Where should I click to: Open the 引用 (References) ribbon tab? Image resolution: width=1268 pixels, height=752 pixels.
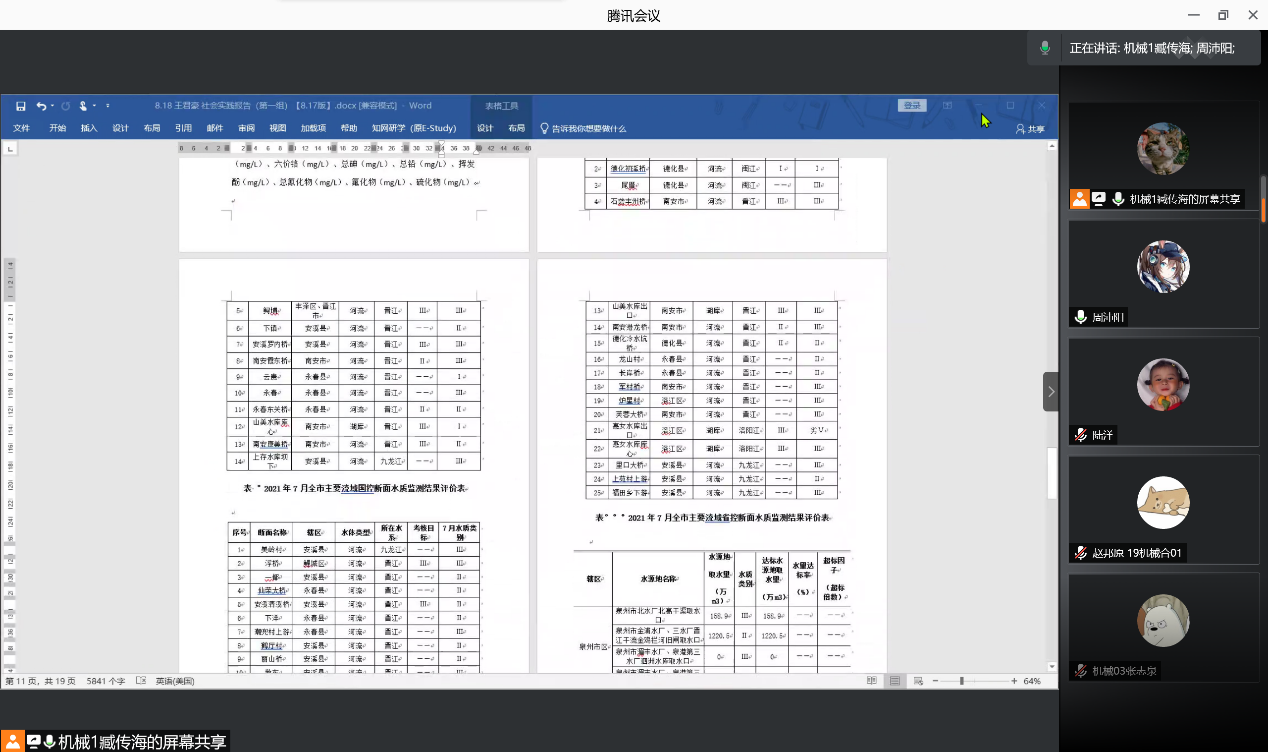click(x=183, y=128)
